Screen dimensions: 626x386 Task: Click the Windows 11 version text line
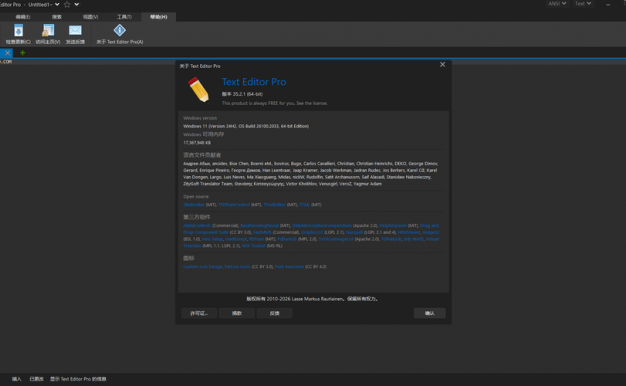[246, 126]
